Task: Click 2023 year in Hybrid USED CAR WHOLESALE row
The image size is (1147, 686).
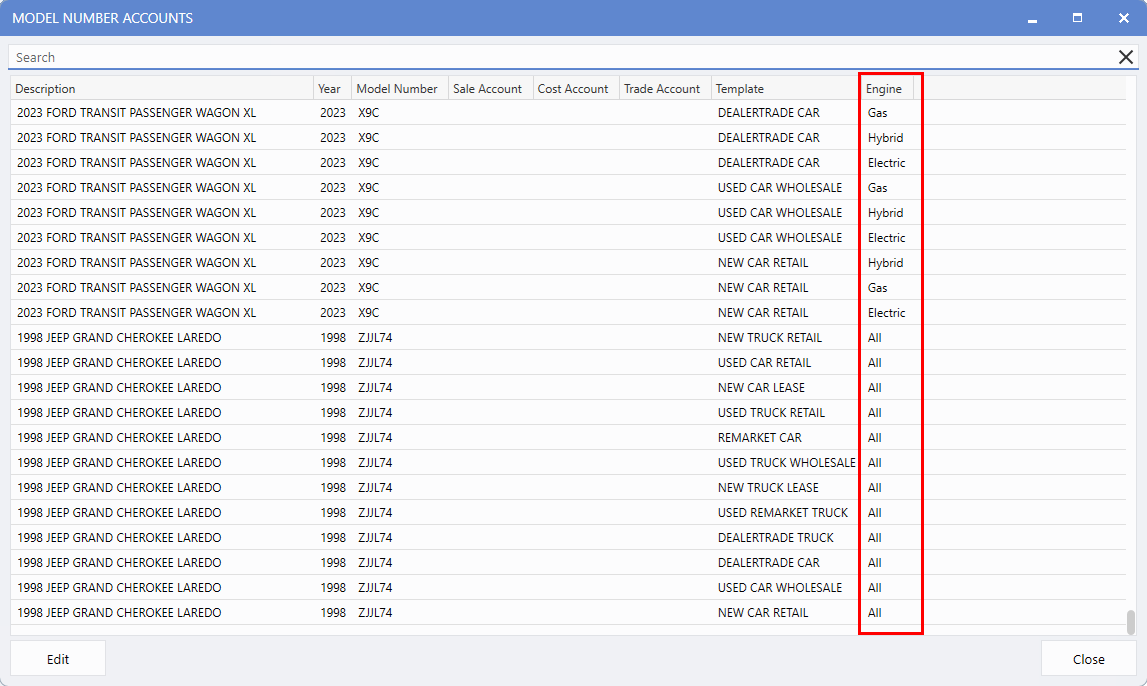Action: [x=333, y=213]
